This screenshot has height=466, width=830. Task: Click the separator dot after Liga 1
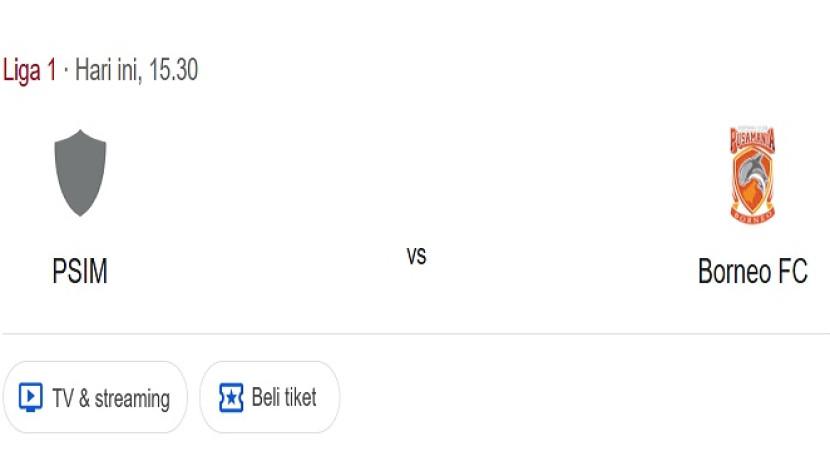[66, 72]
